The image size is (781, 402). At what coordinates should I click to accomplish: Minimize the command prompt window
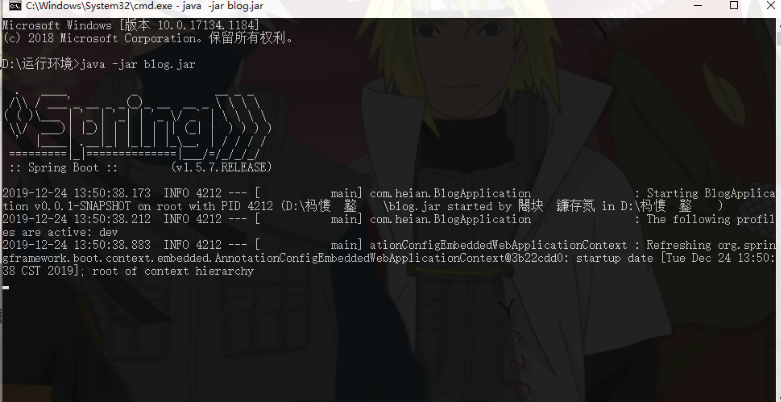[698, 5]
